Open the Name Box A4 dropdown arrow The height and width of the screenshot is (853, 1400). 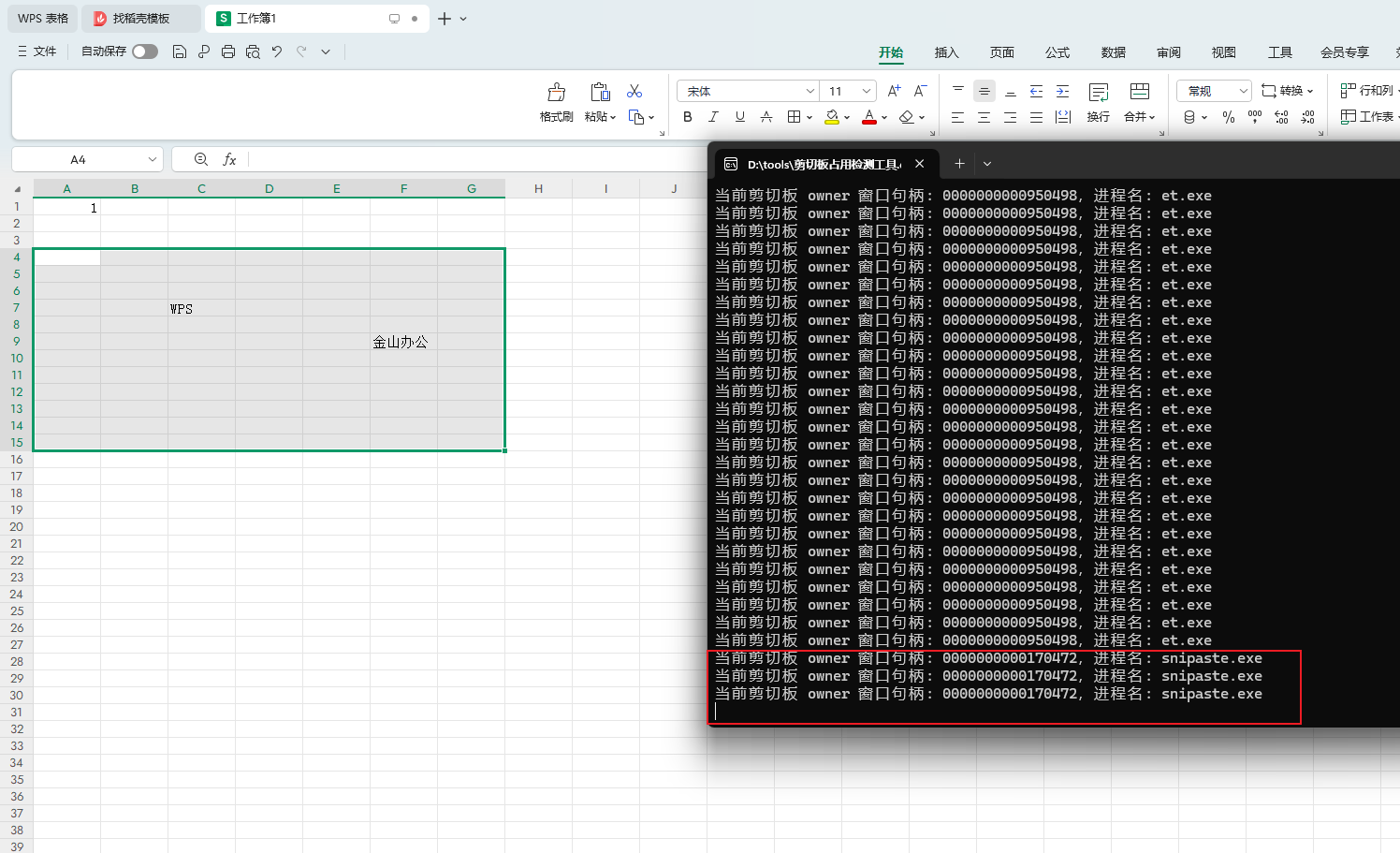[x=153, y=159]
